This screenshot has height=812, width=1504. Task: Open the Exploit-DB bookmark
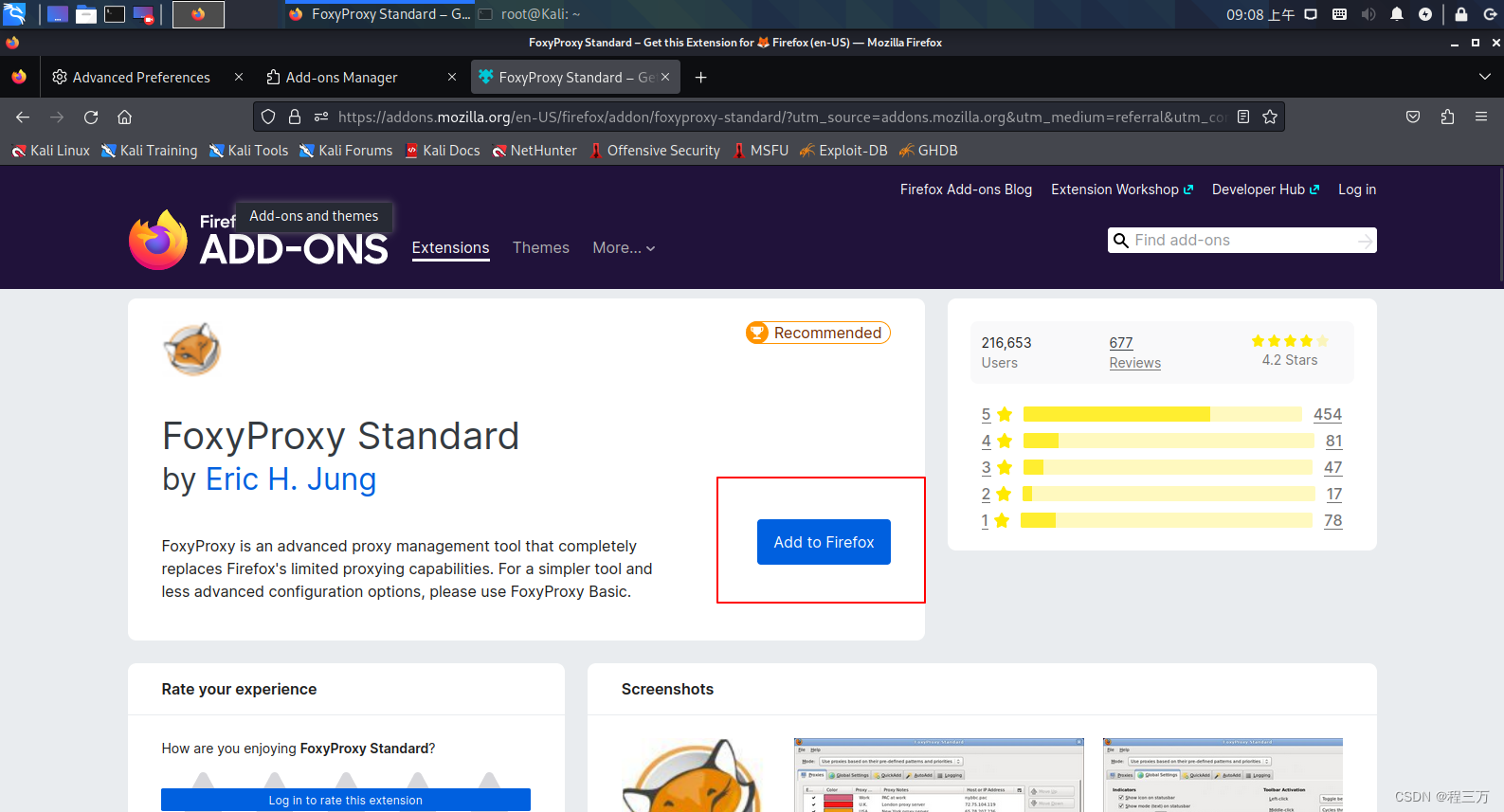coord(843,151)
